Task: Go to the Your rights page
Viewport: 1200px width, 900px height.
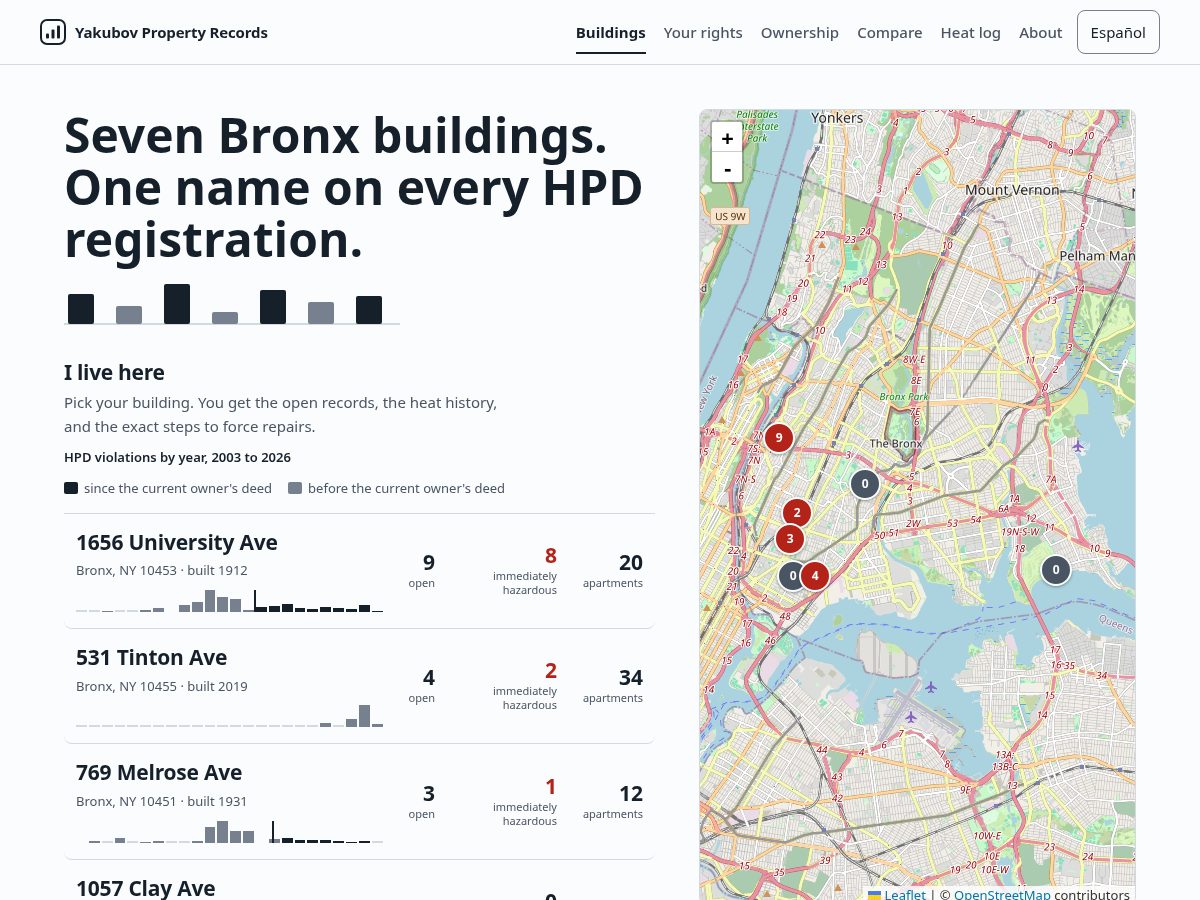Action: (703, 32)
